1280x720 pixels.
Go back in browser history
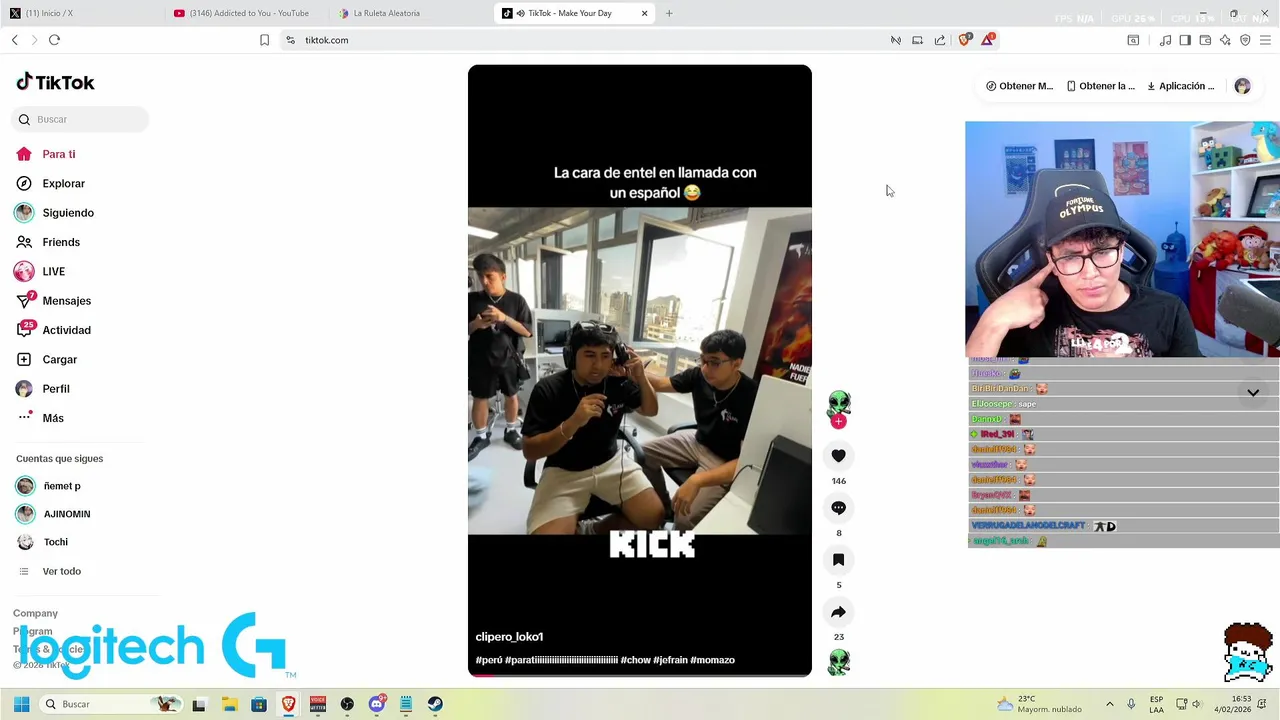tap(14, 40)
